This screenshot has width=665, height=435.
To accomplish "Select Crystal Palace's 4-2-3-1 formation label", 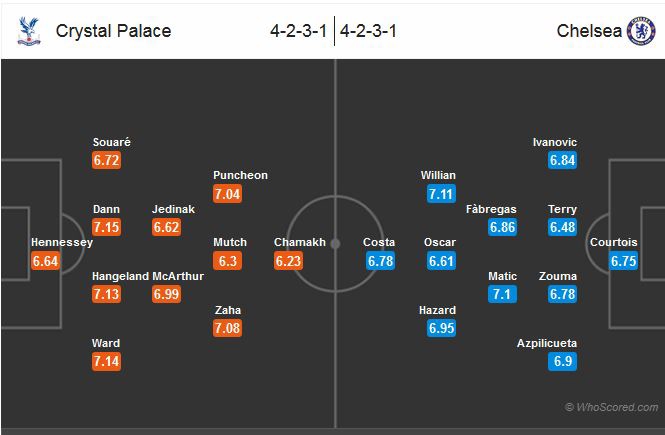I will pos(298,31).
